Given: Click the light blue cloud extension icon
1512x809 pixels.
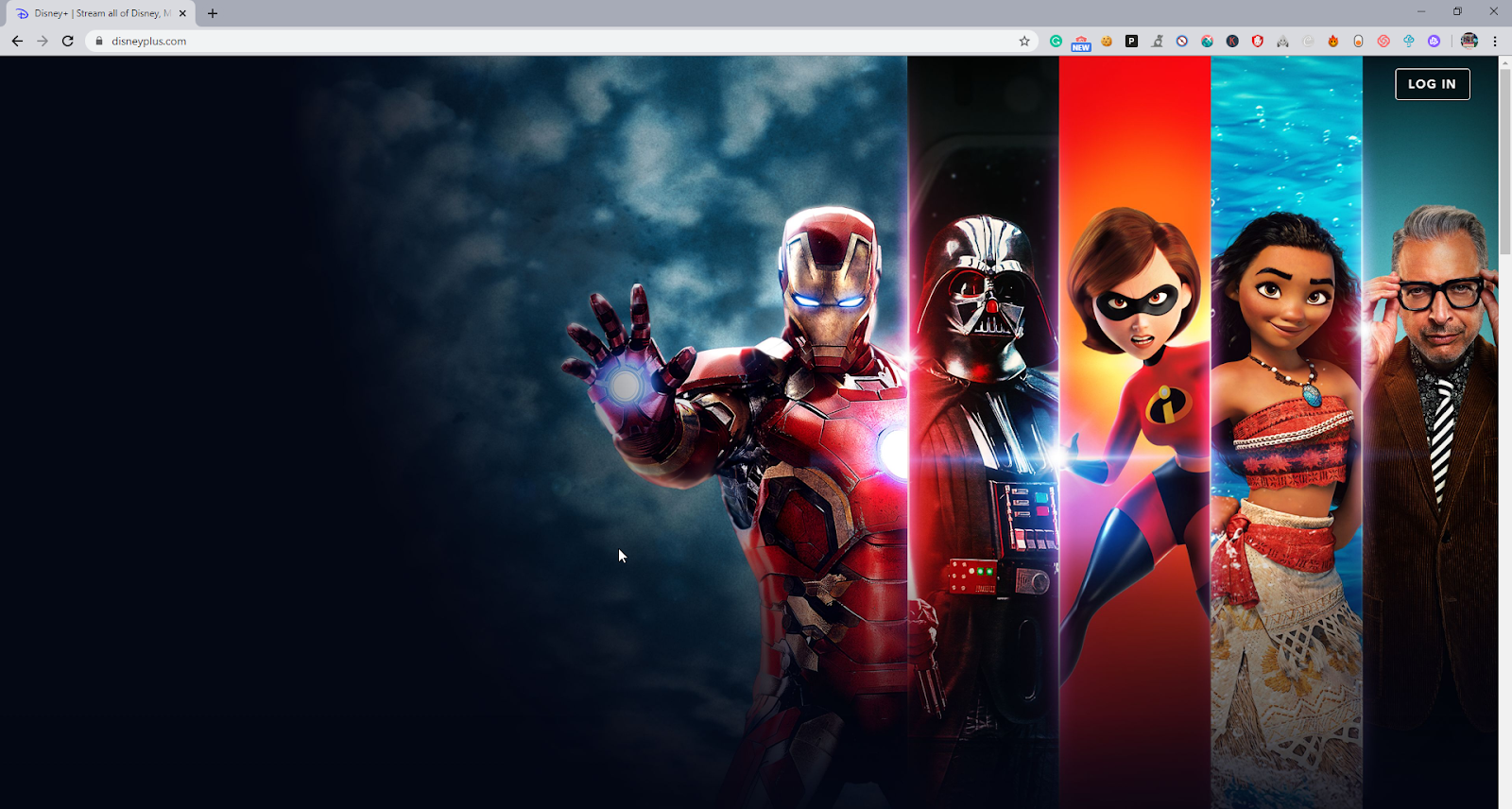Looking at the screenshot, I should [x=1409, y=41].
